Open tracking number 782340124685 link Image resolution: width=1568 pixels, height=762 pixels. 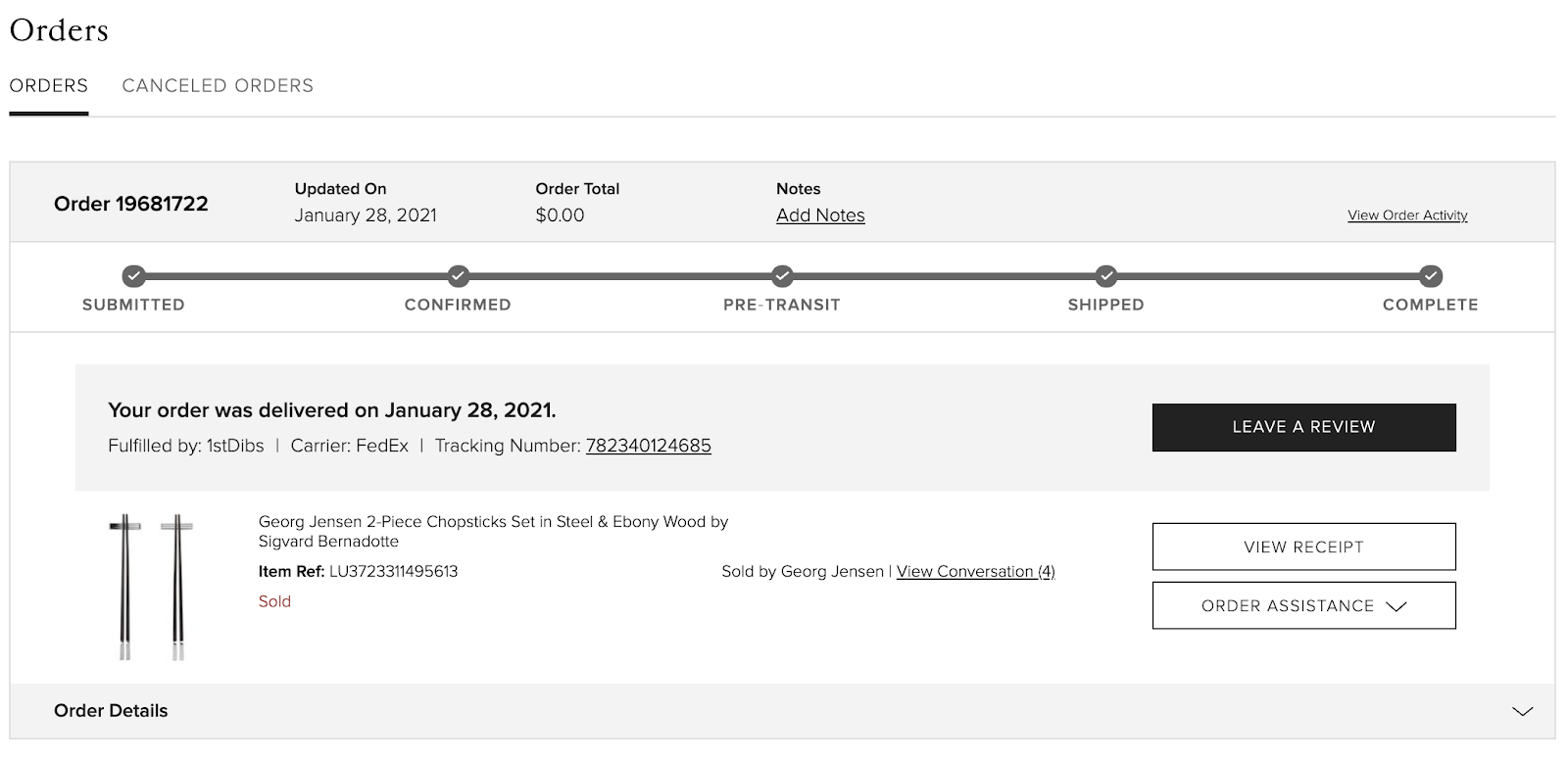point(648,446)
